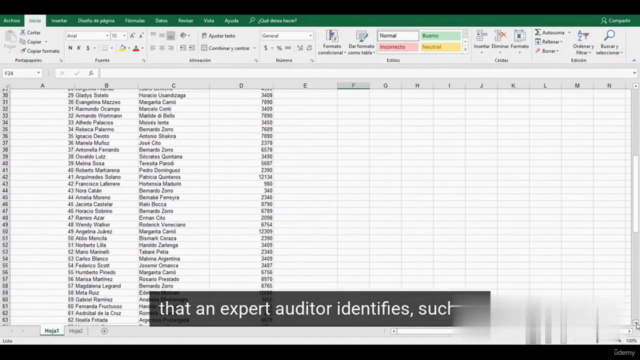The height and width of the screenshot is (360, 640).
Task: Open Ordenar y filtrar menu
Action: coord(583,42)
